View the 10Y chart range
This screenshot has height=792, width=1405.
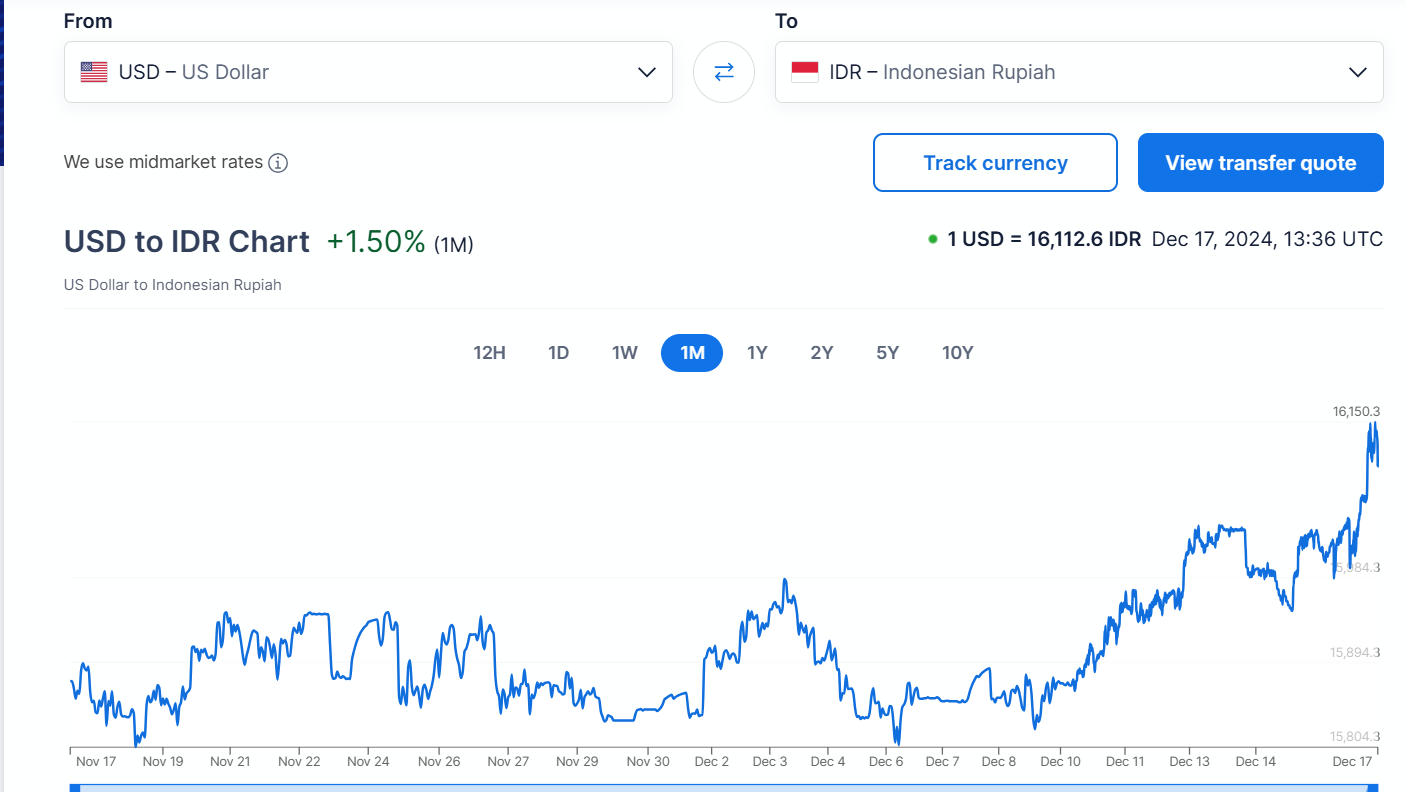pos(957,353)
